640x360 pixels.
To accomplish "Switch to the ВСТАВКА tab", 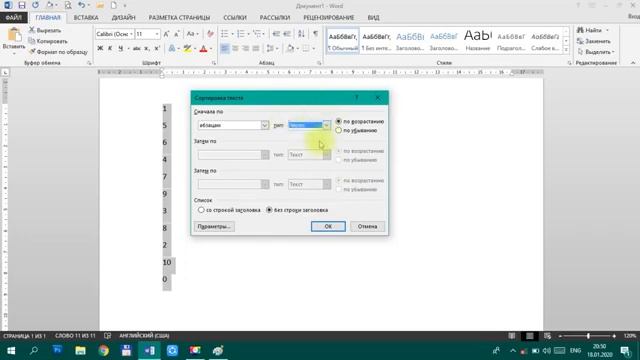I will click(86, 18).
